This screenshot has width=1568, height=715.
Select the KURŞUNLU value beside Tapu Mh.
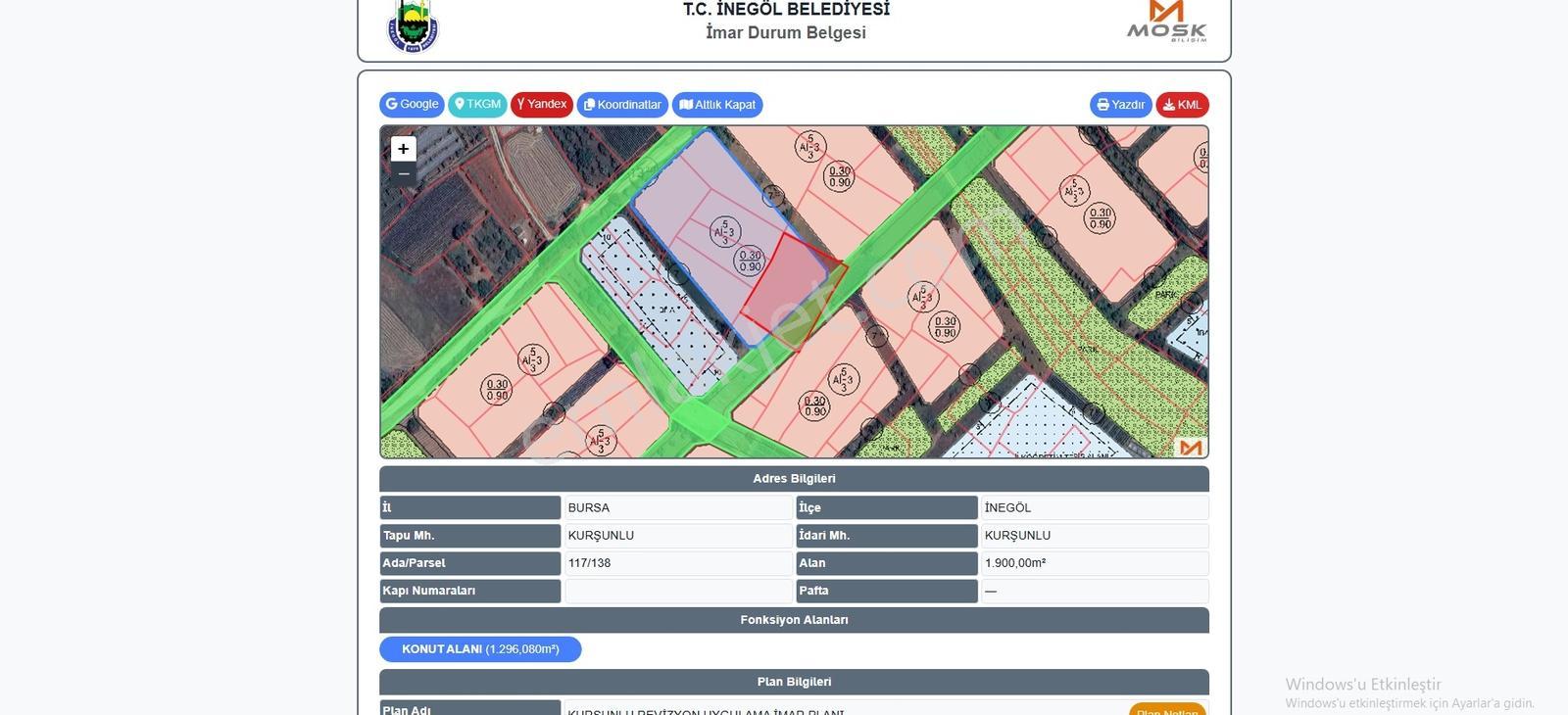pyautogui.click(x=678, y=536)
